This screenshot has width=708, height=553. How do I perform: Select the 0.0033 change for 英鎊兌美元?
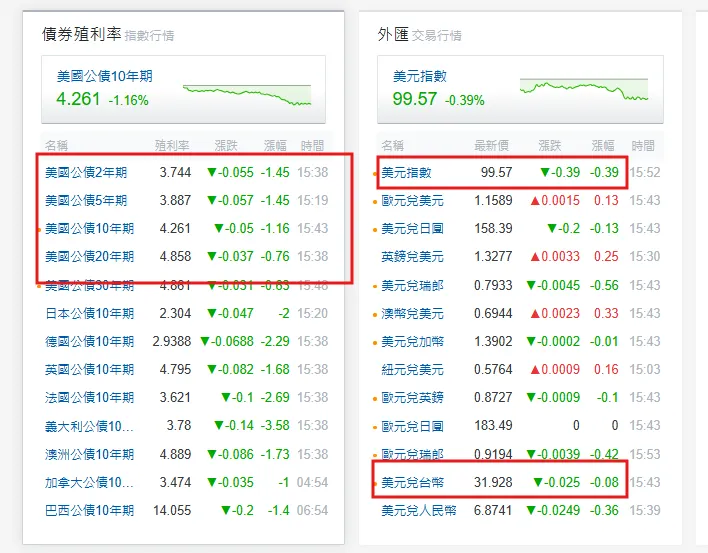[555, 256]
